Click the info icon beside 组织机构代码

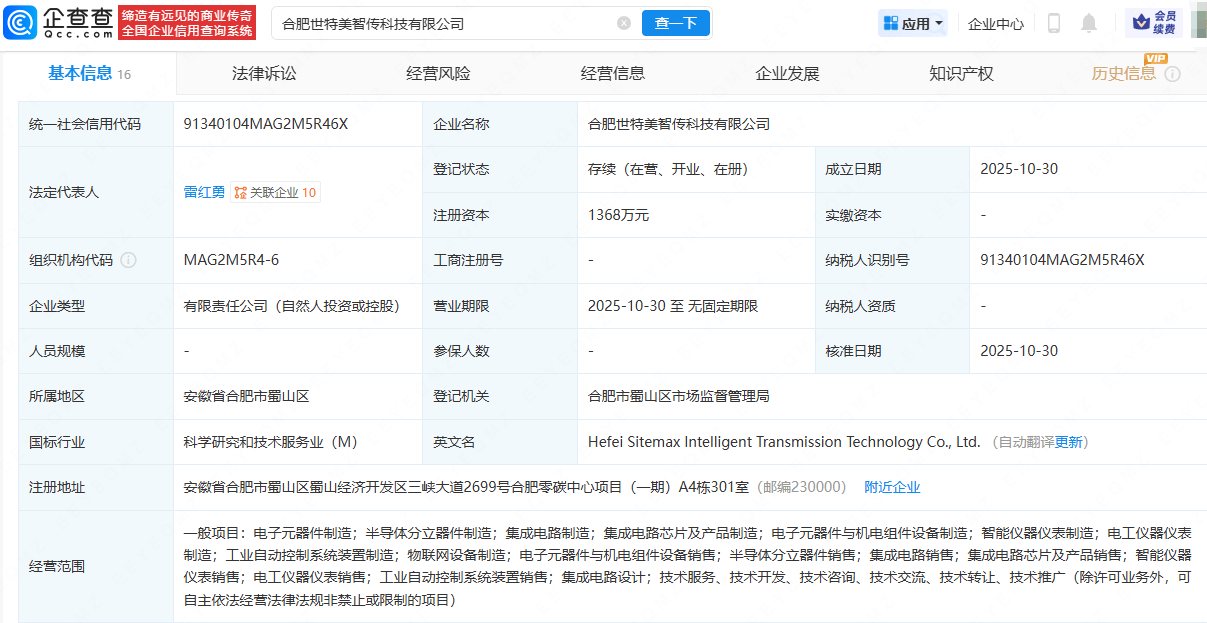pyautogui.click(x=128, y=260)
